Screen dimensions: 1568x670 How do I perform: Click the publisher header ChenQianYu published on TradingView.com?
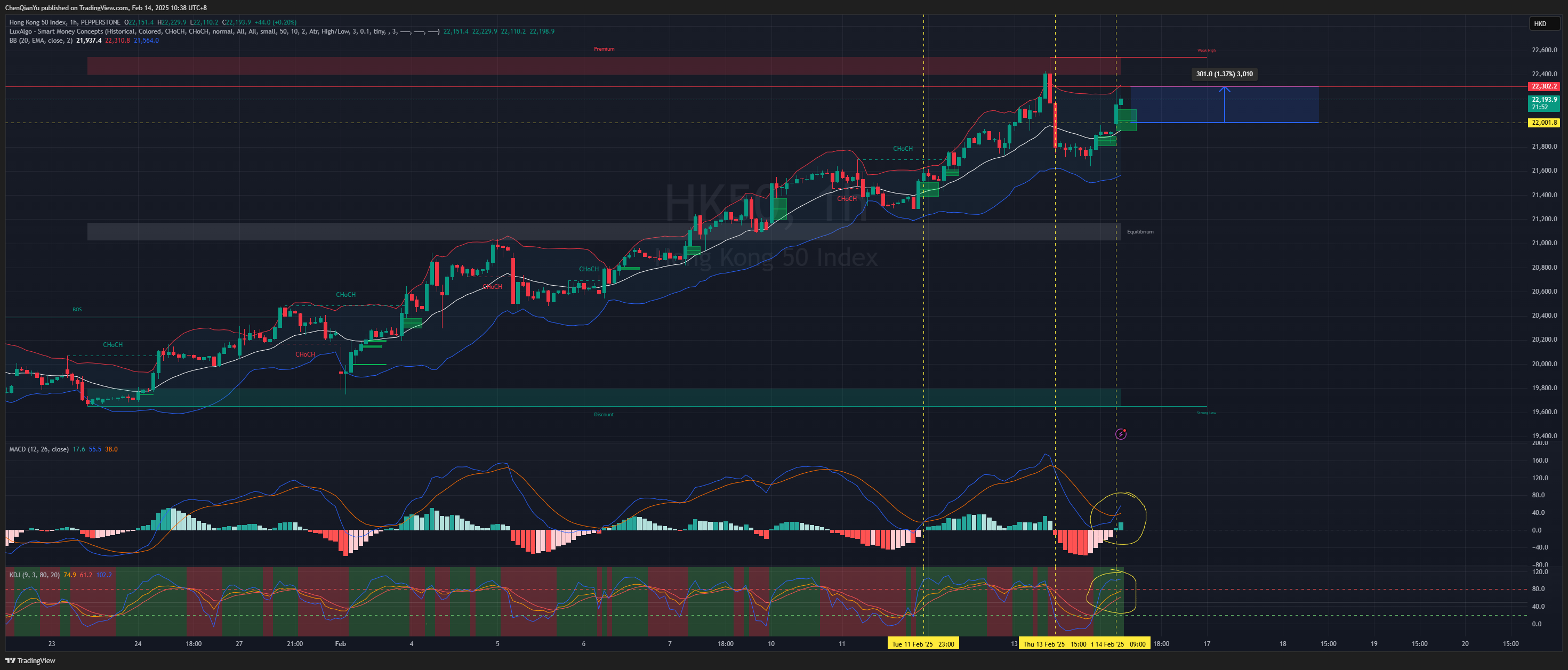coord(106,8)
